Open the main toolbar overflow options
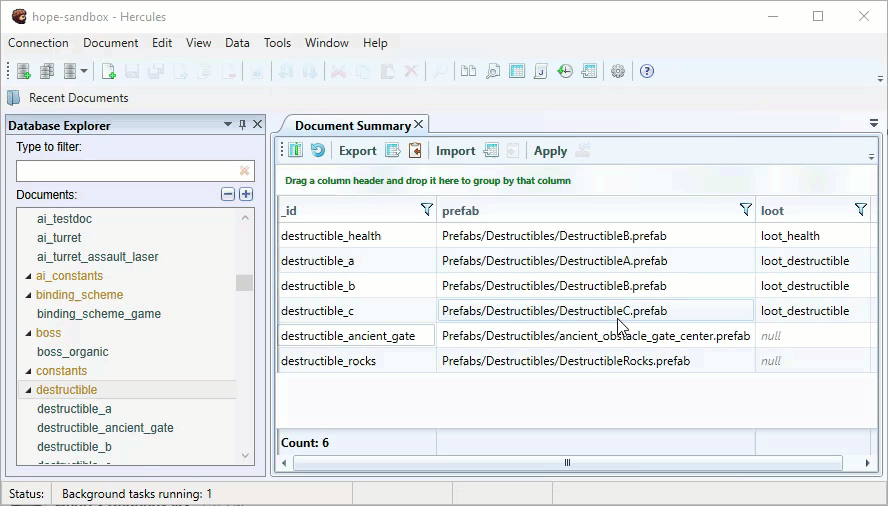888x506 pixels. (880, 79)
